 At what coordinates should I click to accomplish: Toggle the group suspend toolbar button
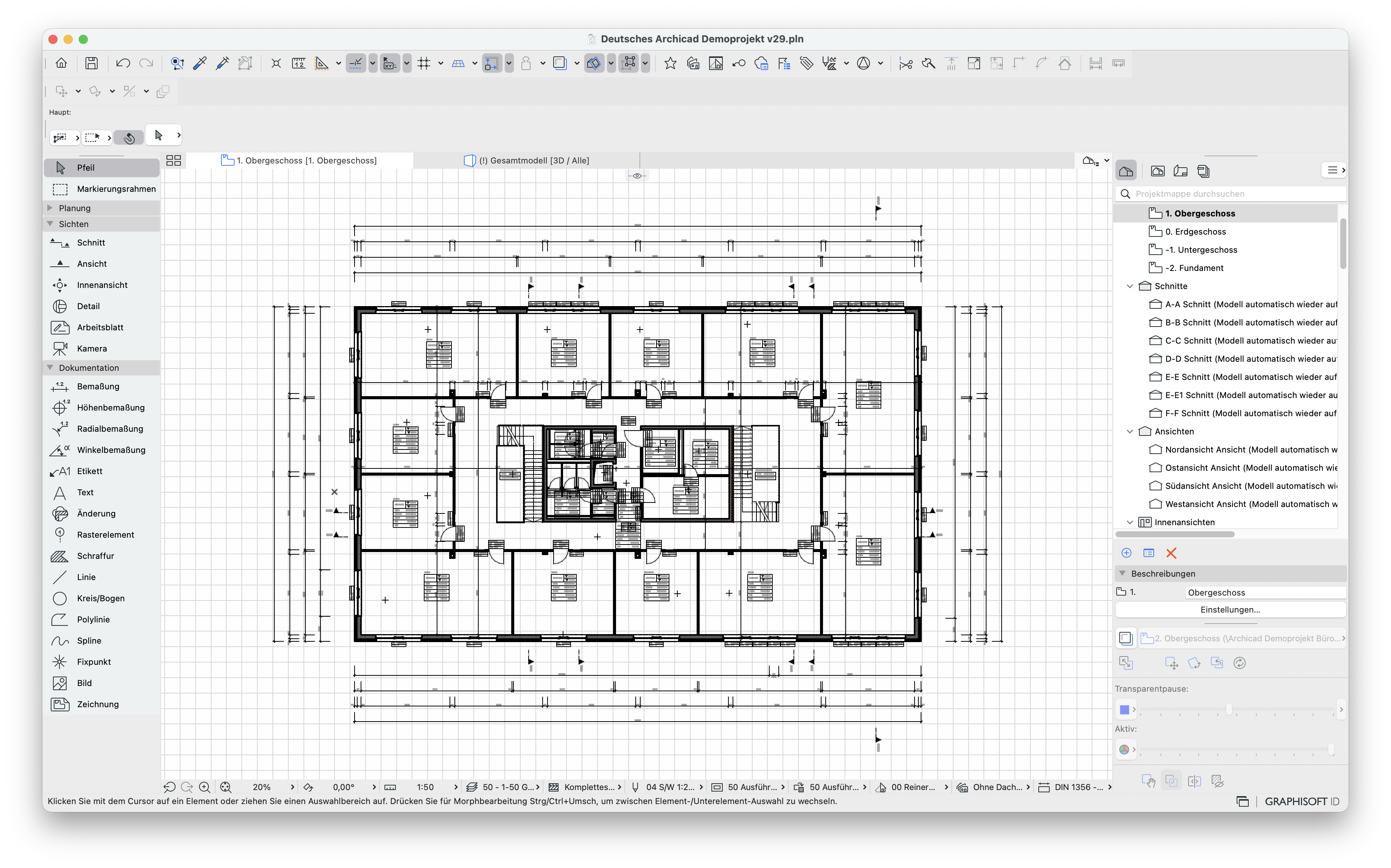[629, 63]
